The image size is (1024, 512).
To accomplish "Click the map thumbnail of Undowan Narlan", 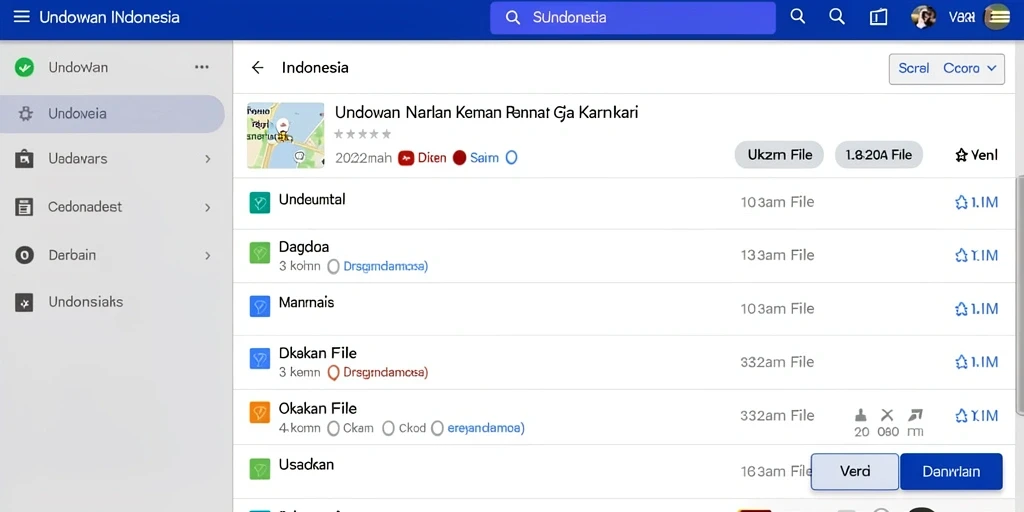I will click(285, 135).
